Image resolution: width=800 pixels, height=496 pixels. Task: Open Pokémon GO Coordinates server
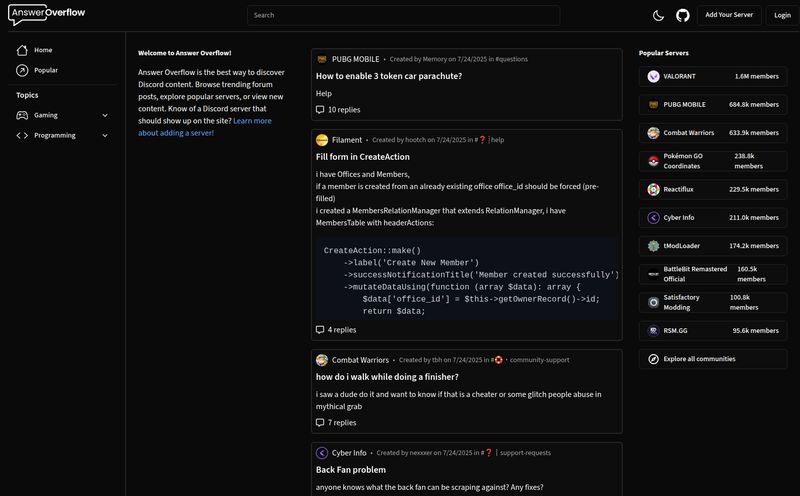pos(713,161)
